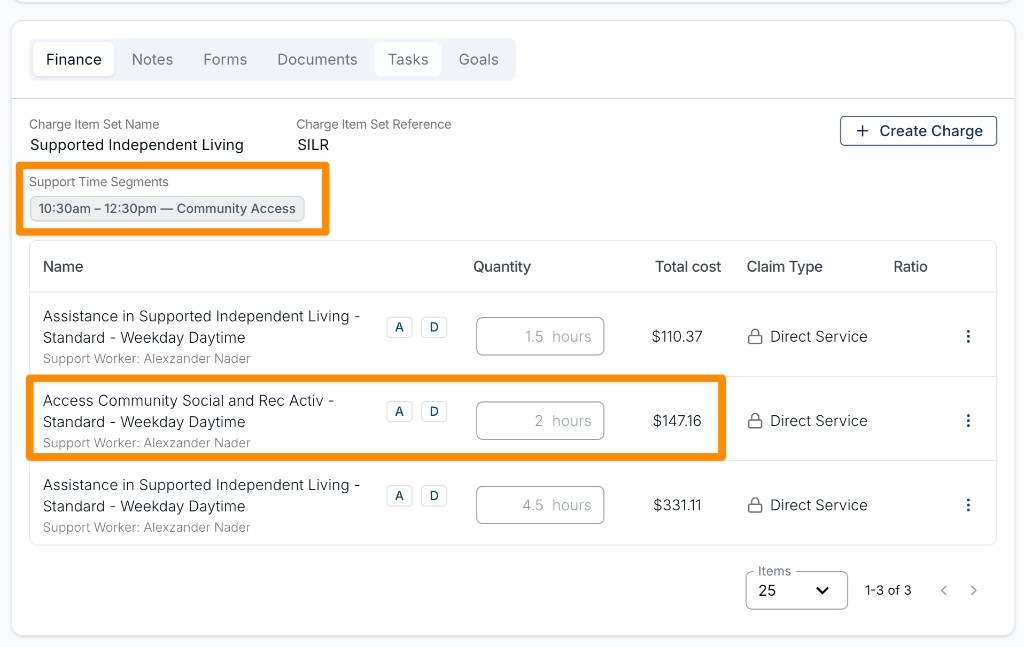1024x647 pixels.
Task: Click the plus icon in Create Charge
Action: [862, 131]
